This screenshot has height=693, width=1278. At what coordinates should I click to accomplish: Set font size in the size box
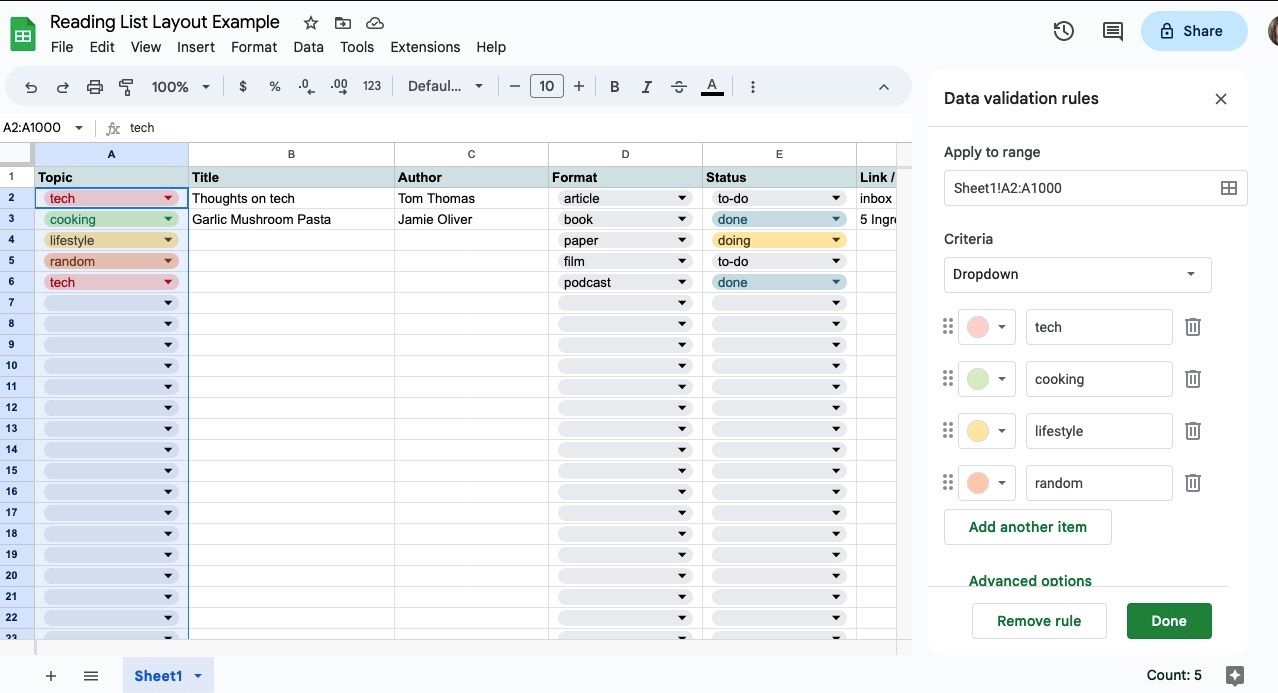pos(547,87)
